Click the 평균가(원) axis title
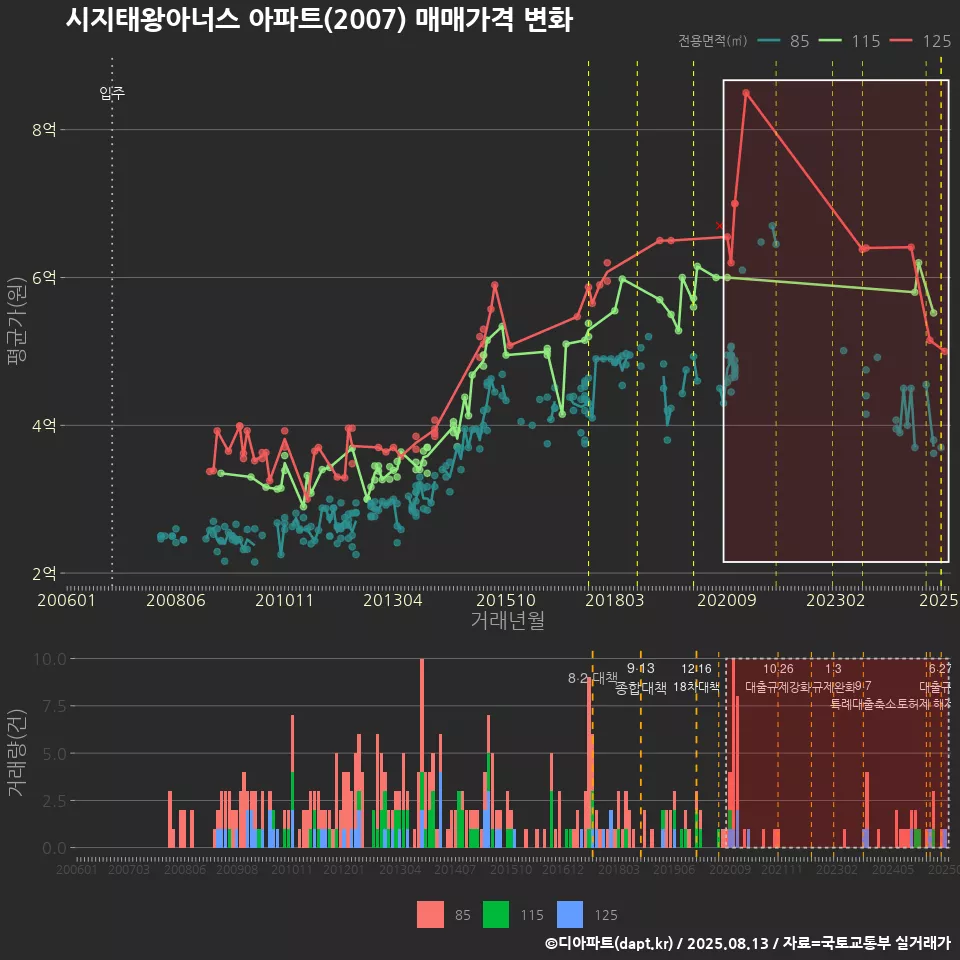Viewport: 960px width, 960px height. point(17,321)
